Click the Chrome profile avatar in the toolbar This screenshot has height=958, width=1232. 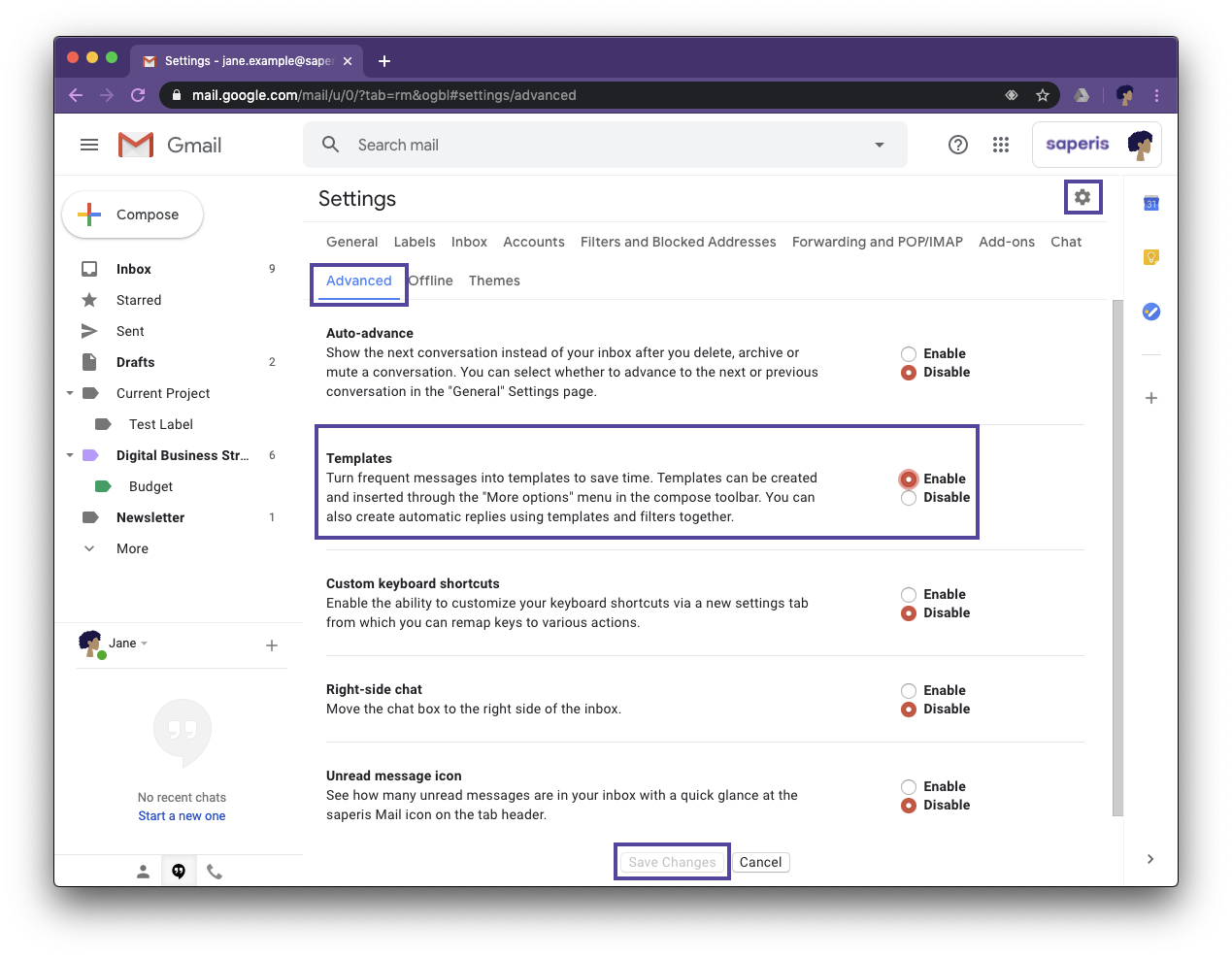coord(1125,95)
